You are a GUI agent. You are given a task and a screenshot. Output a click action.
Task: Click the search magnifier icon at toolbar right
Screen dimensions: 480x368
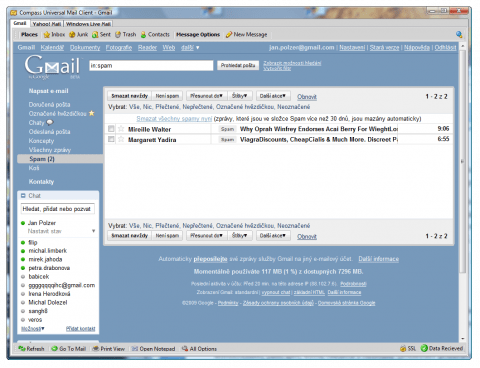pyautogui.click(x=459, y=34)
